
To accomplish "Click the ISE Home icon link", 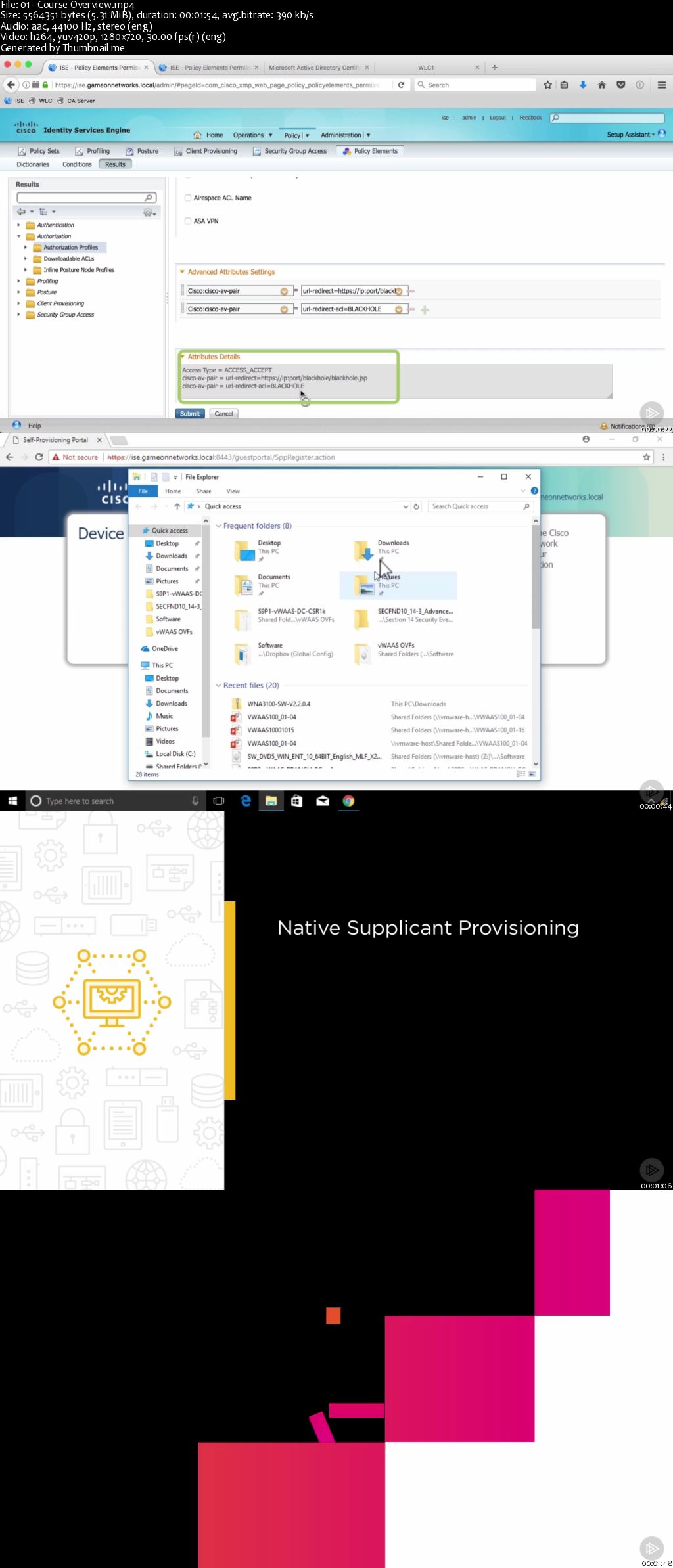I will 197,135.
